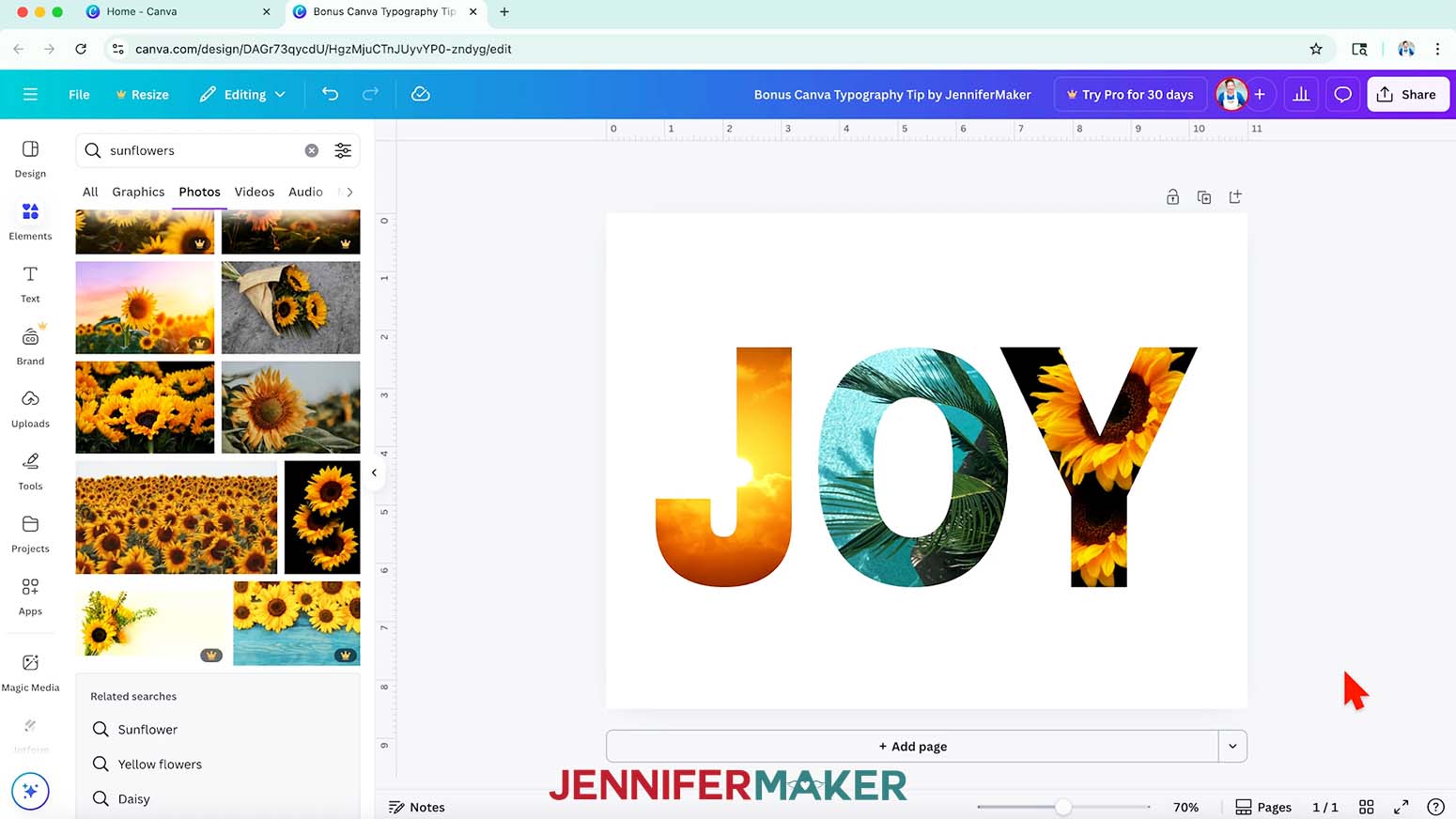Duplicate the page icon above canvas
Image resolution: width=1456 pixels, height=819 pixels.
coord(1203,197)
